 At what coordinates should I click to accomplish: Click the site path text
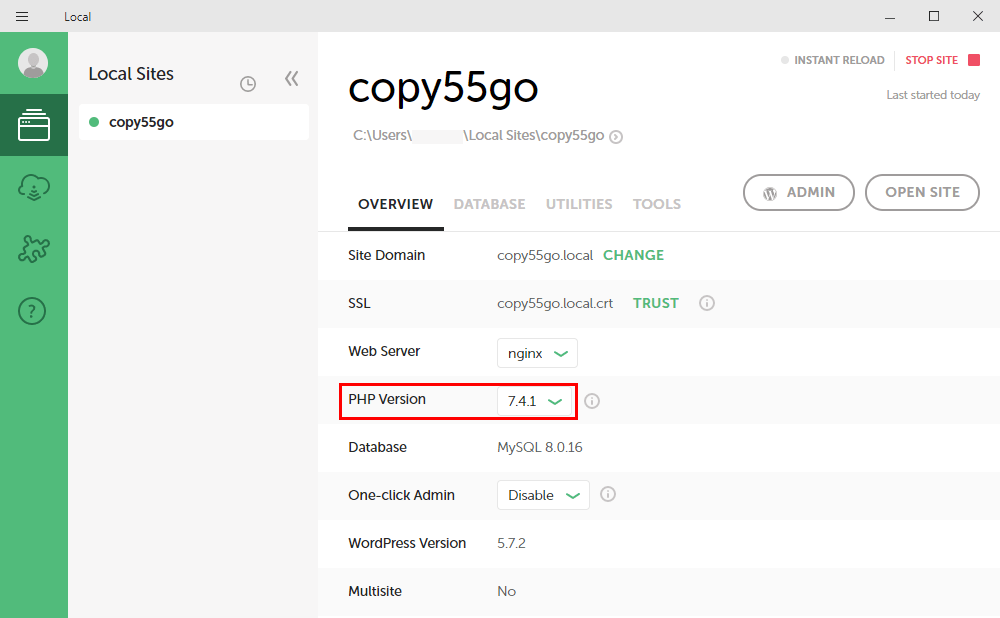tap(478, 135)
